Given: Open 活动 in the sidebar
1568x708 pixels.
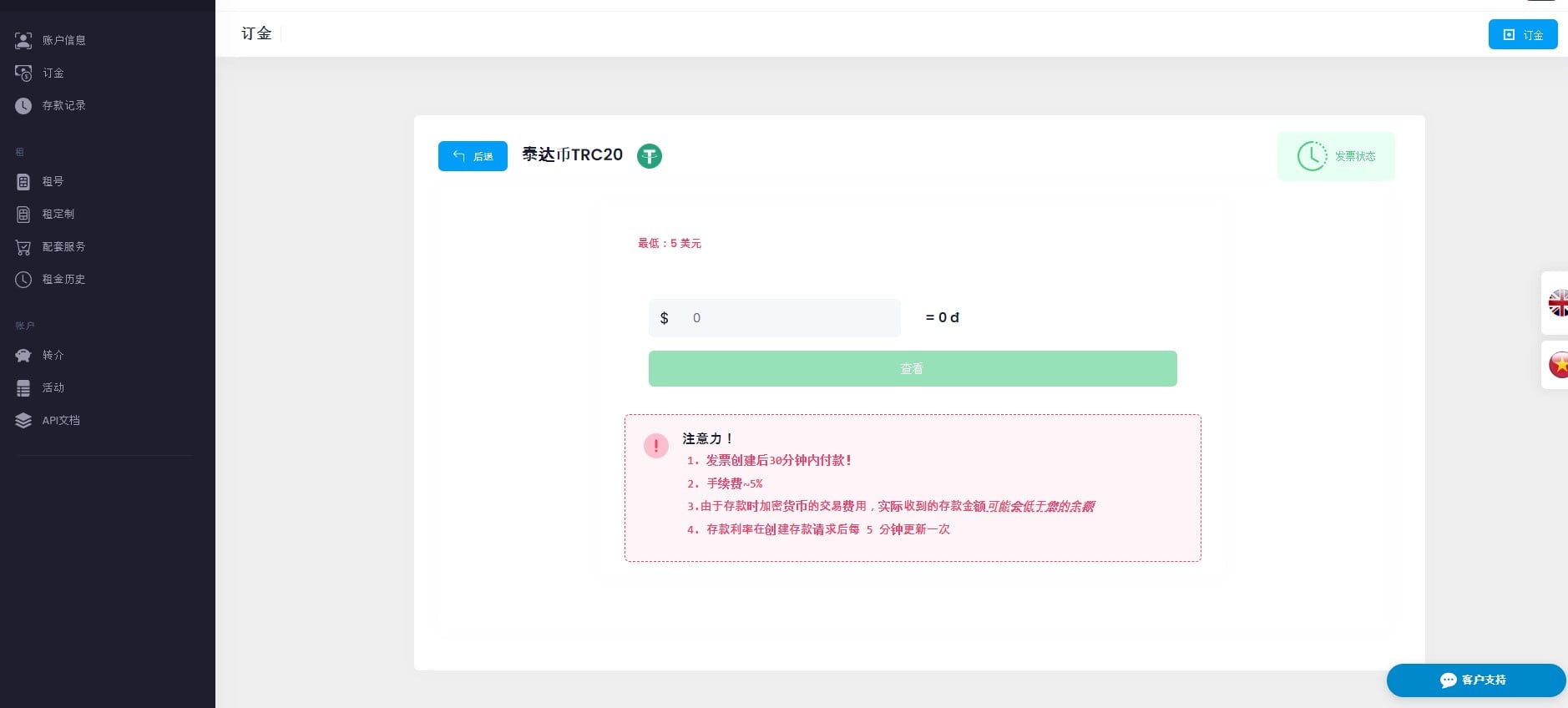Looking at the screenshot, I should (x=53, y=388).
